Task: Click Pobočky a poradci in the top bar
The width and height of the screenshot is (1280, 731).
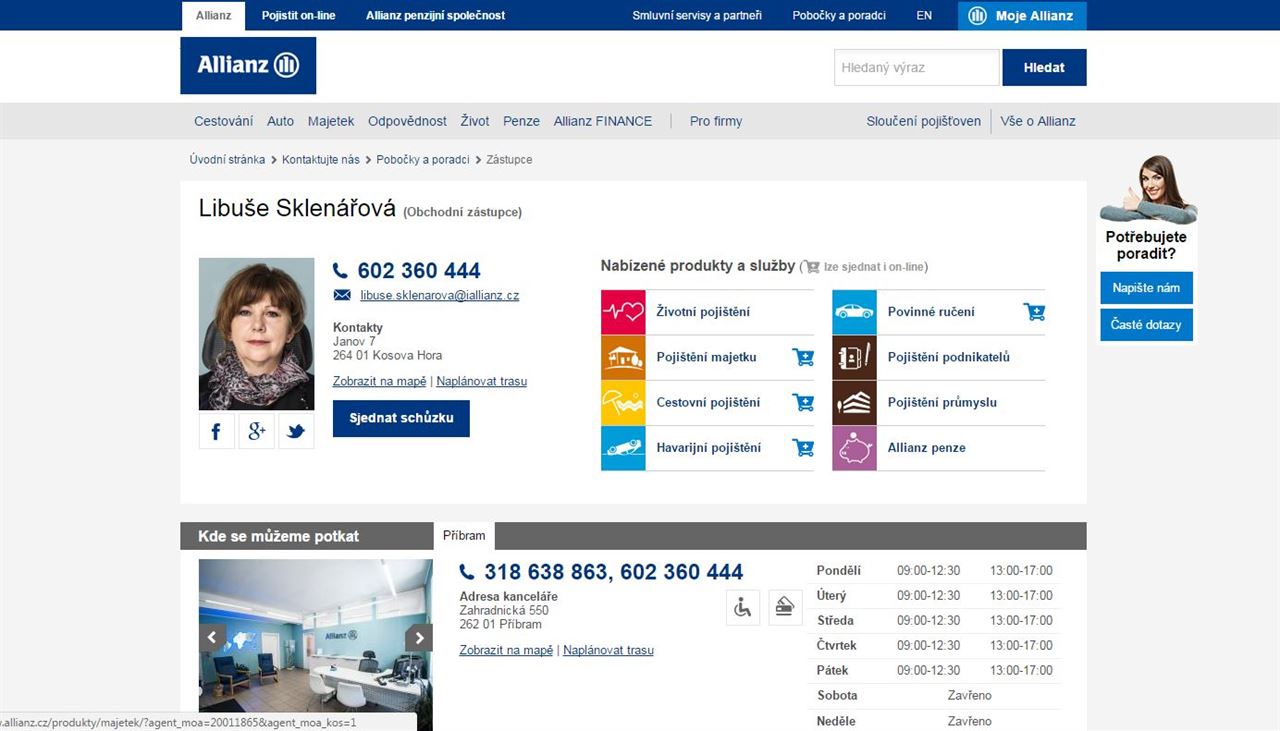Action: click(839, 16)
